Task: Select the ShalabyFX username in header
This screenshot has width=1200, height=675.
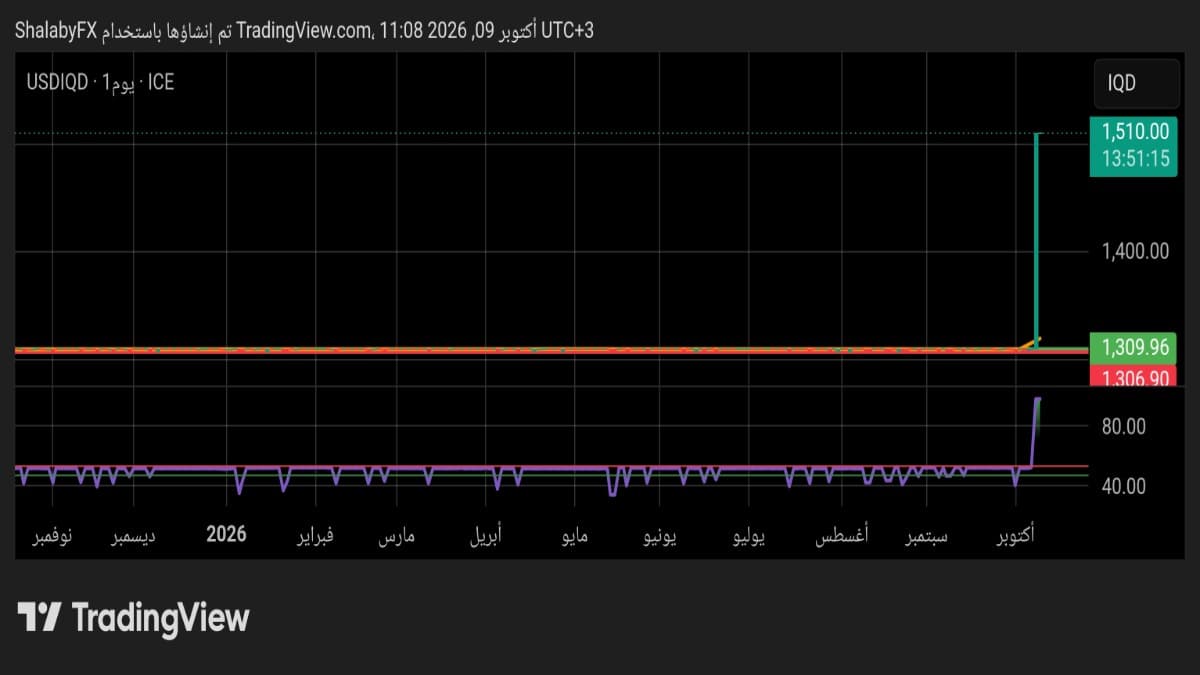Action: coord(56,31)
